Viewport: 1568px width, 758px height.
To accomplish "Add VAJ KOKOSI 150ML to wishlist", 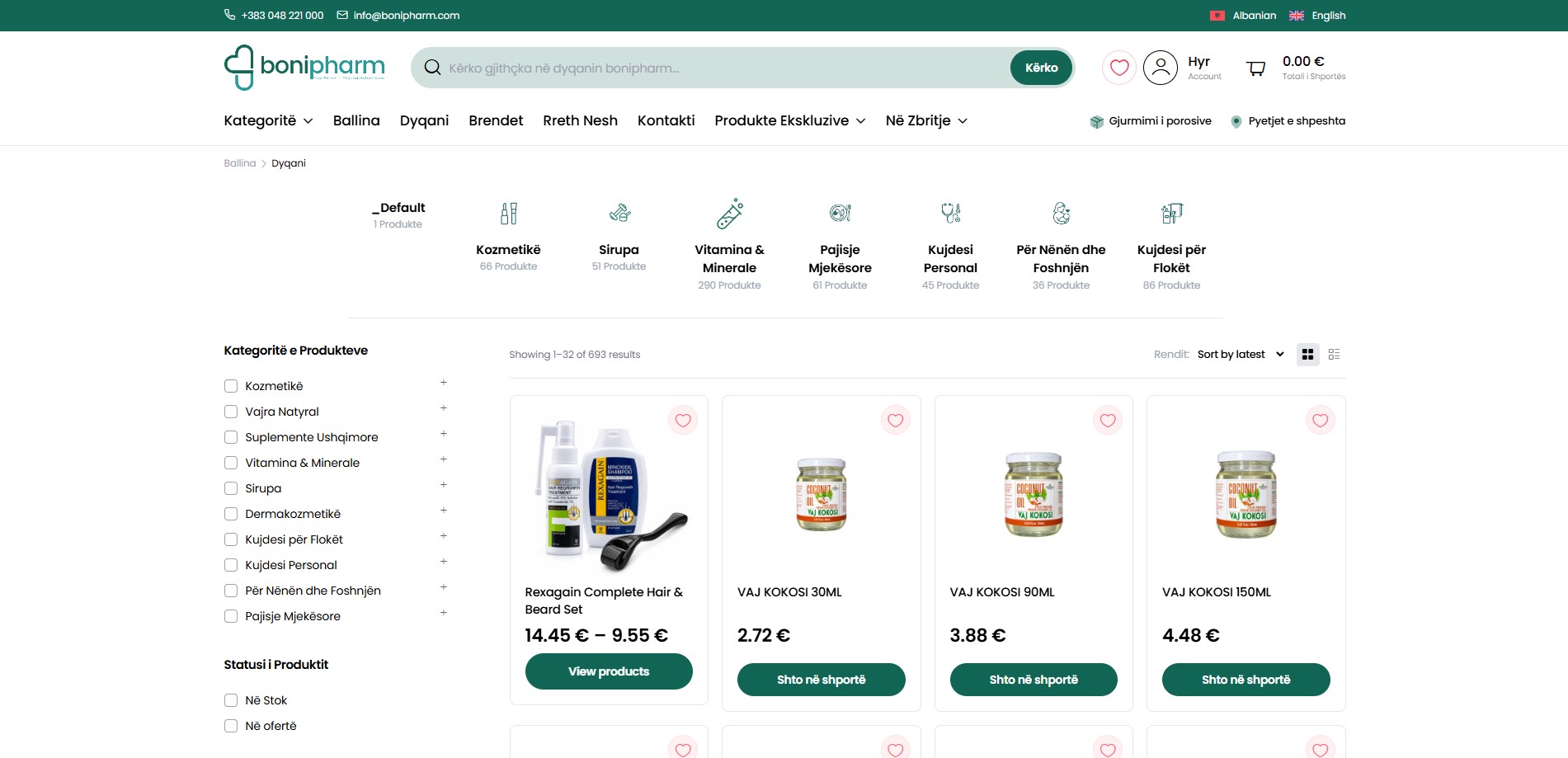I will tap(1320, 421).
